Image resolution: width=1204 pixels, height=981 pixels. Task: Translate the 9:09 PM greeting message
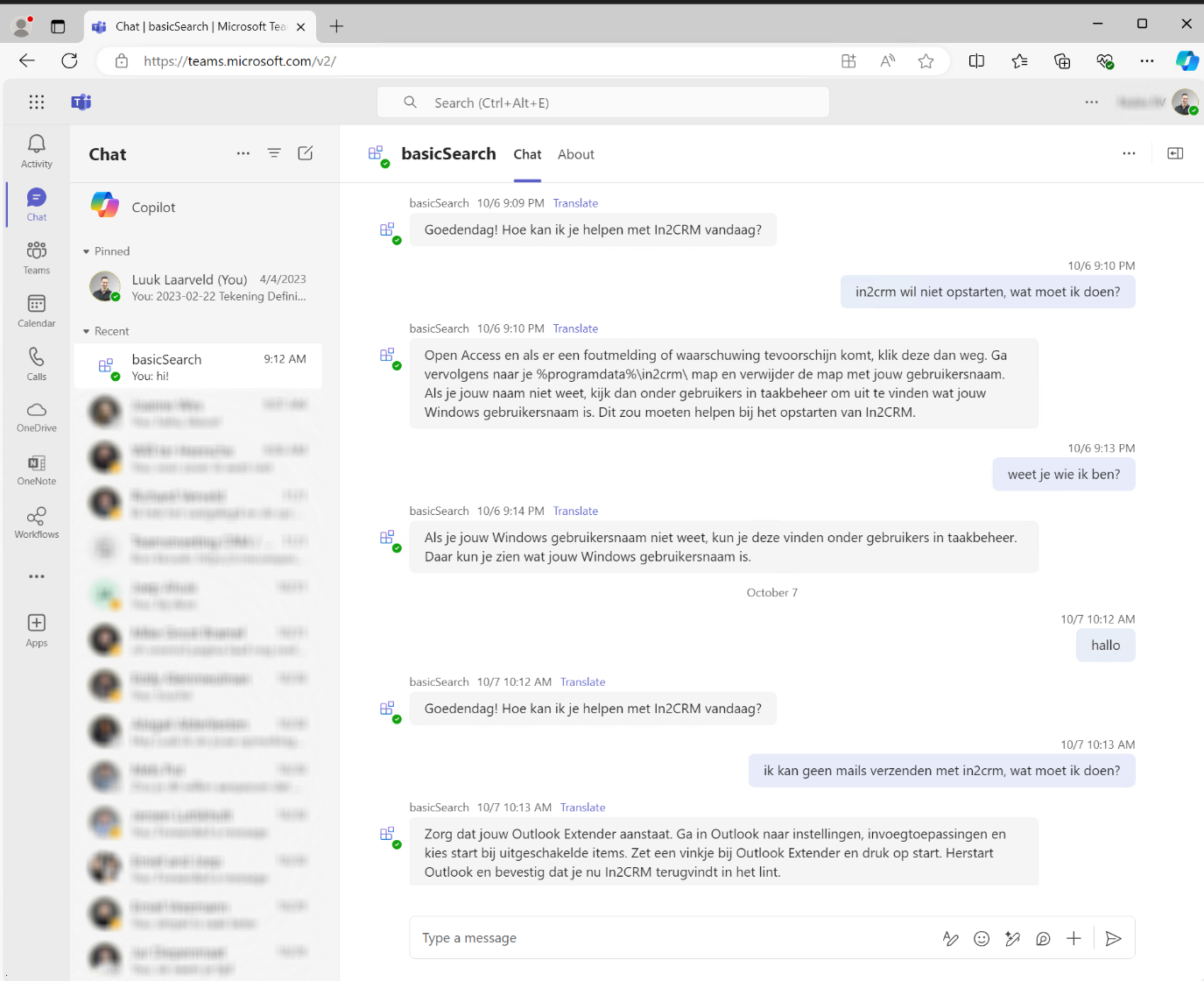(x=575, y=203)
